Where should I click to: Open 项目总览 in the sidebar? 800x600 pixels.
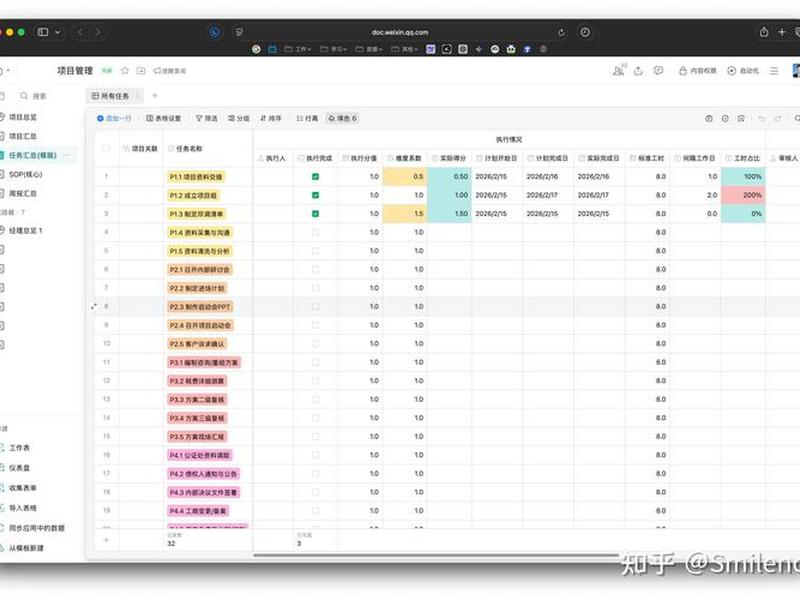(x=23, y=117)
